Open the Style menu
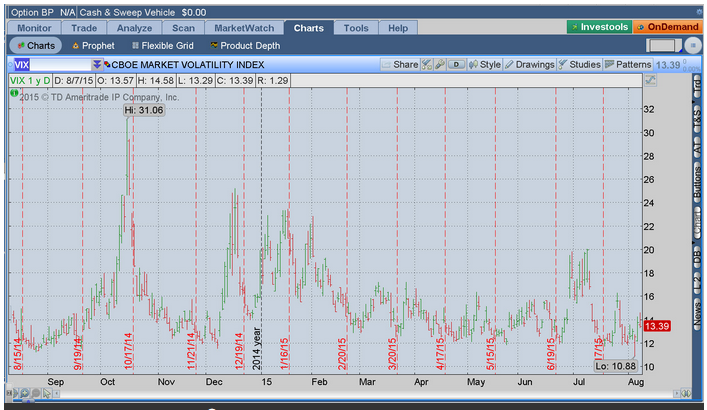The width and height of the screenshot is (707, 410). click(x=485, y=64)
